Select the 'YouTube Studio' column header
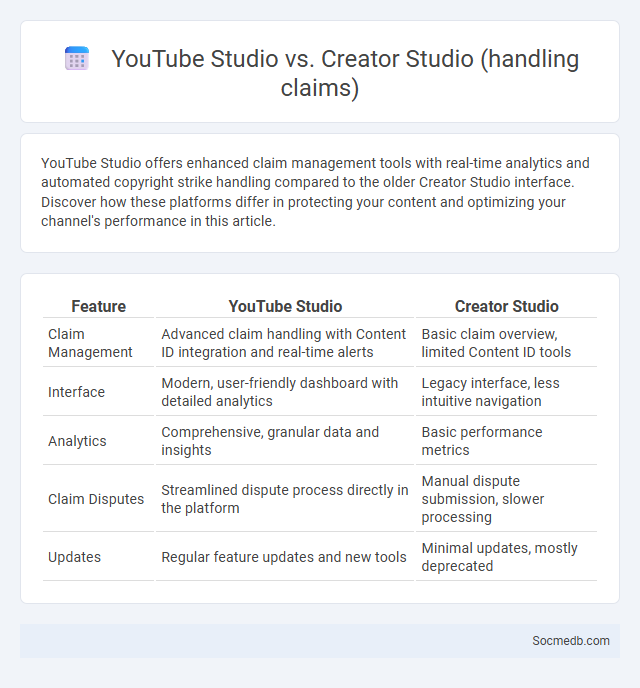The width and height of the screenshot is (640, 688). click(x=285, y=306)
